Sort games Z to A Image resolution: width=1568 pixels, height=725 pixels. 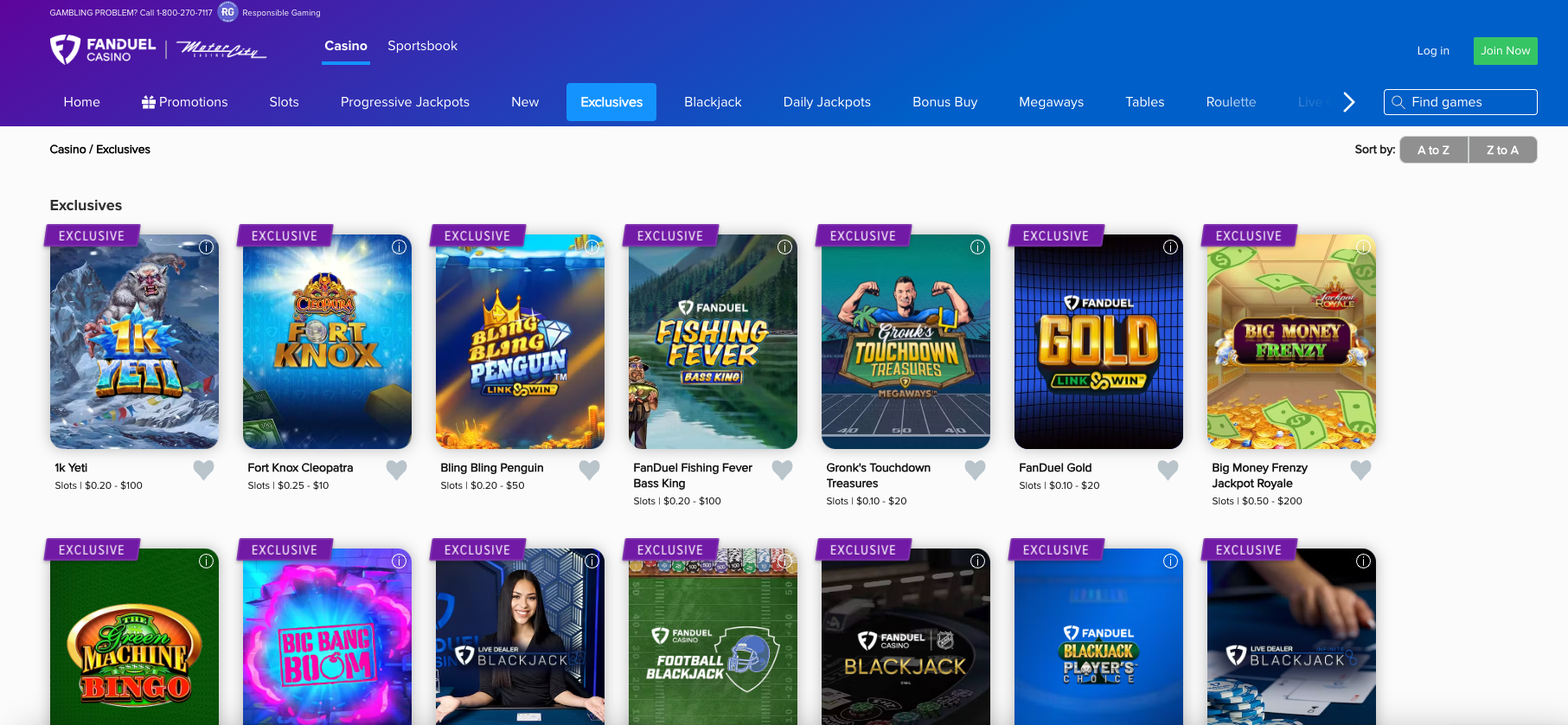[x=1502, y=150]
